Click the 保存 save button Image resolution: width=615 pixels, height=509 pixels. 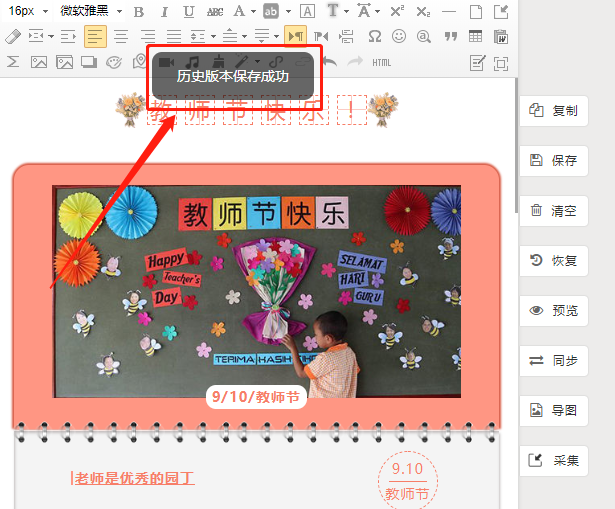553,160
